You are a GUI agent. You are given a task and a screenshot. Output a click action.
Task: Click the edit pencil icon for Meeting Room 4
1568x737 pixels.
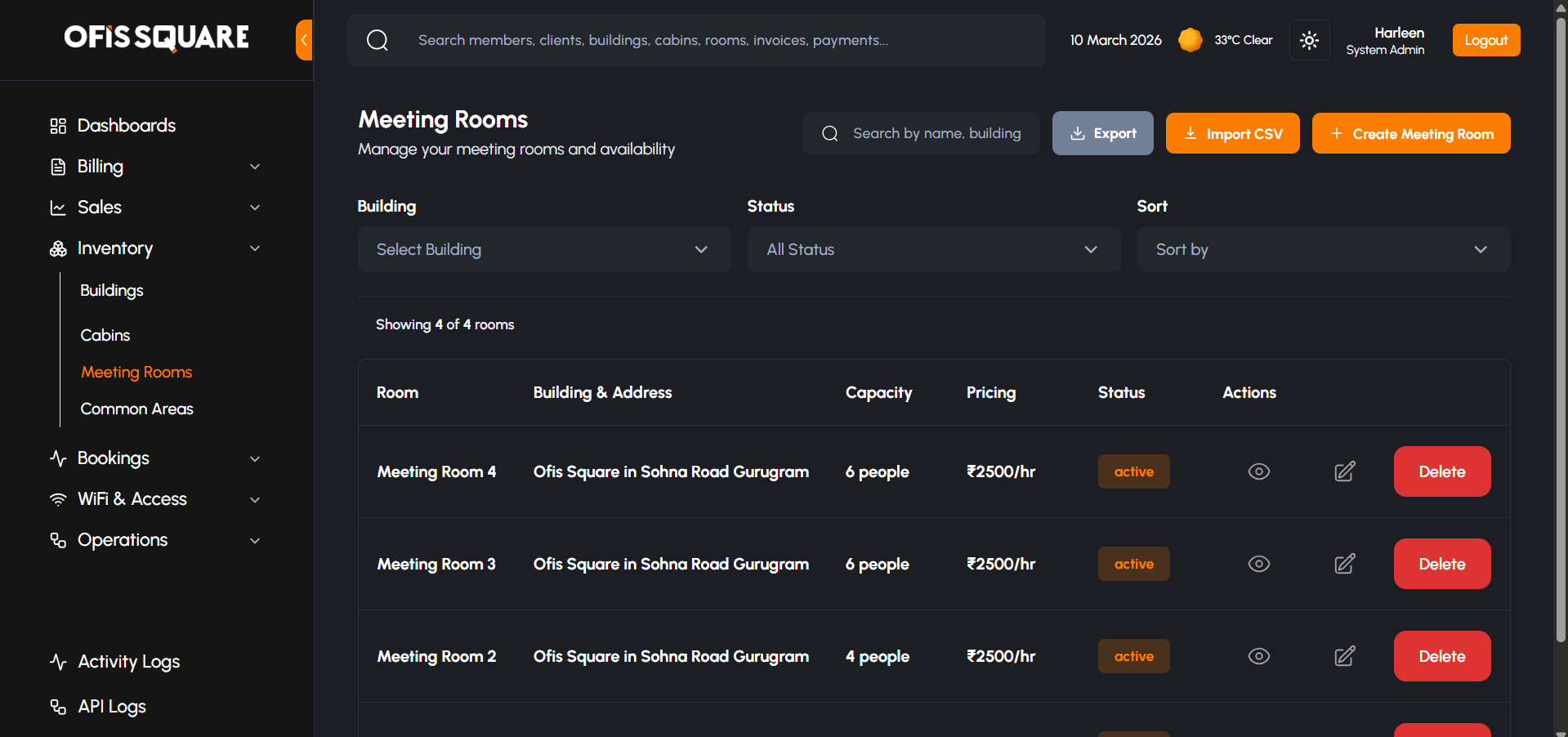(x=1344, y=471)
